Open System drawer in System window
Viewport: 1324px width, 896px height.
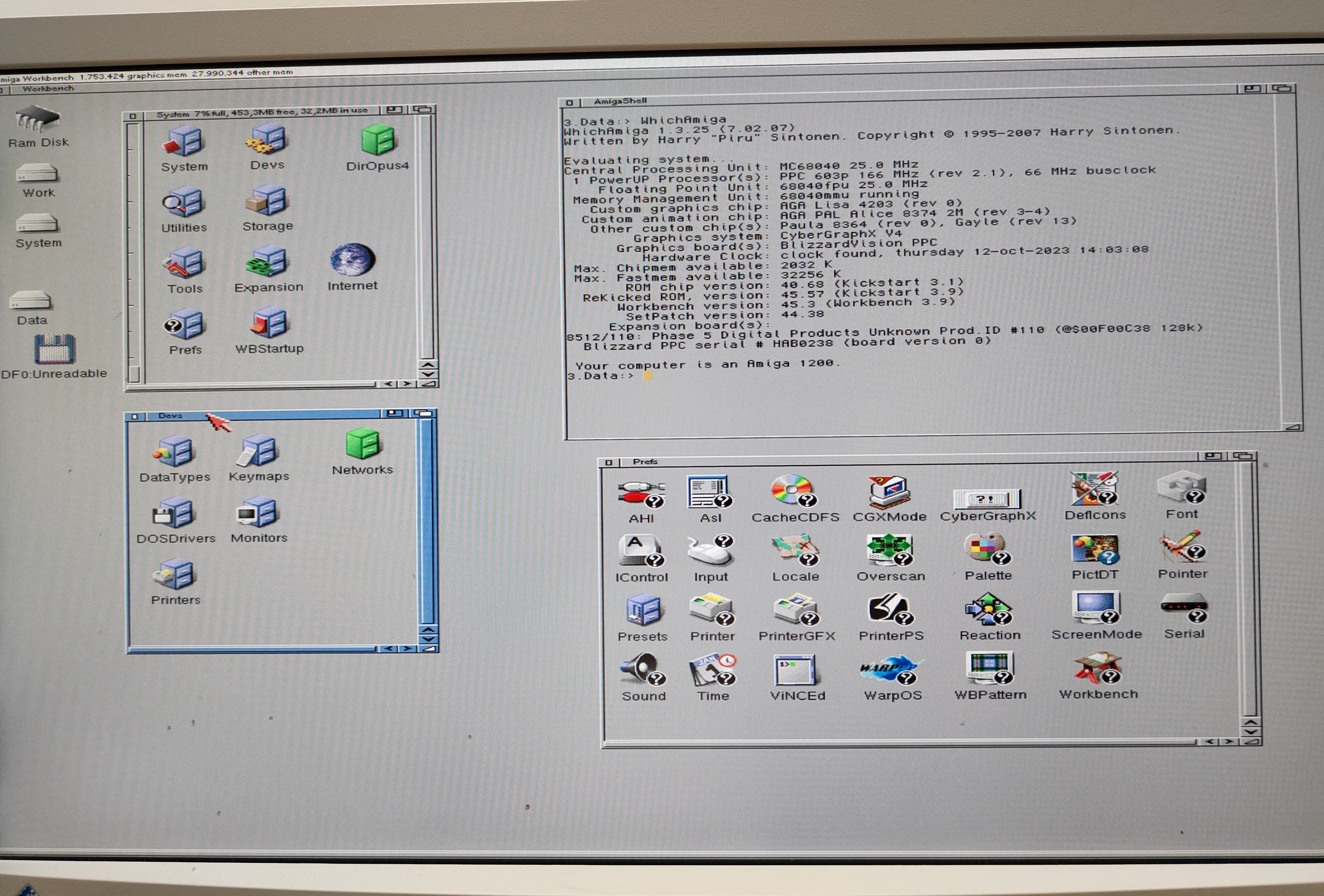click(183, 141)
